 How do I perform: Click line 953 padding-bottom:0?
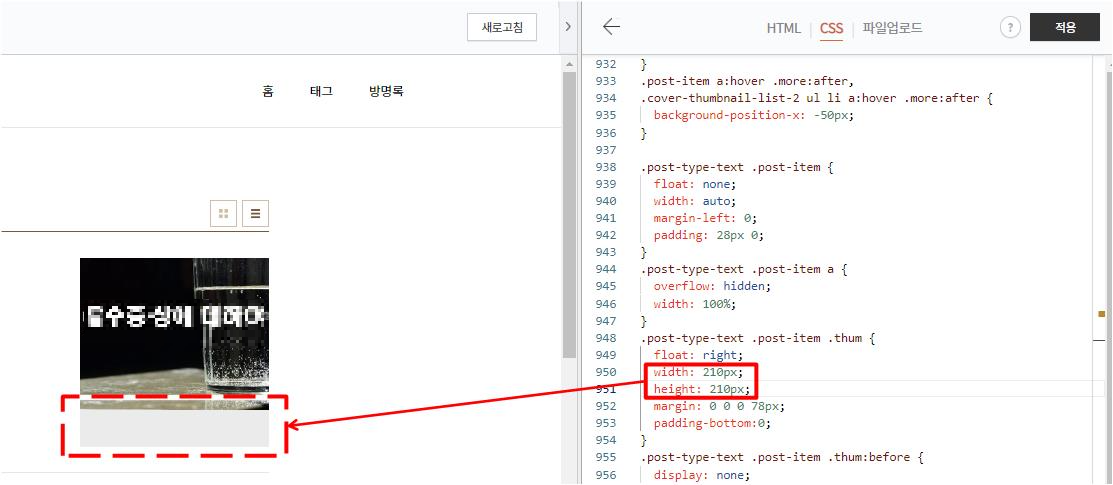pyautogui.click(x=712, y=423)
